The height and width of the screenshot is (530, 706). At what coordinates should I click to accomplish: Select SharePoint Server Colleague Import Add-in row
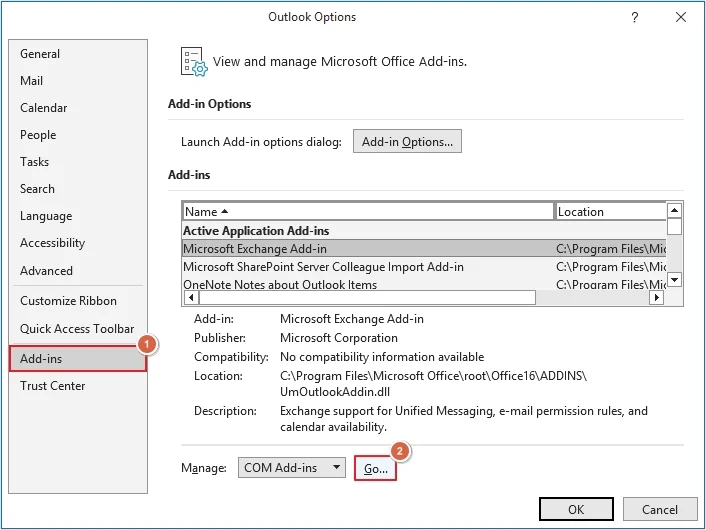[424, 267]
